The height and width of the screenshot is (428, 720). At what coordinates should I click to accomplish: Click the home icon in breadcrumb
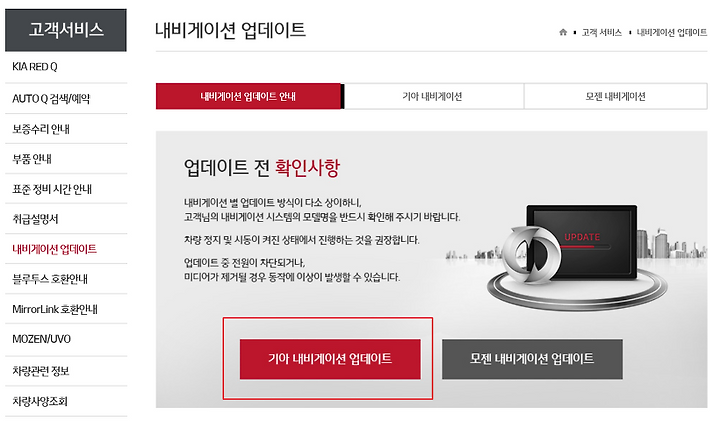point(563,32)
